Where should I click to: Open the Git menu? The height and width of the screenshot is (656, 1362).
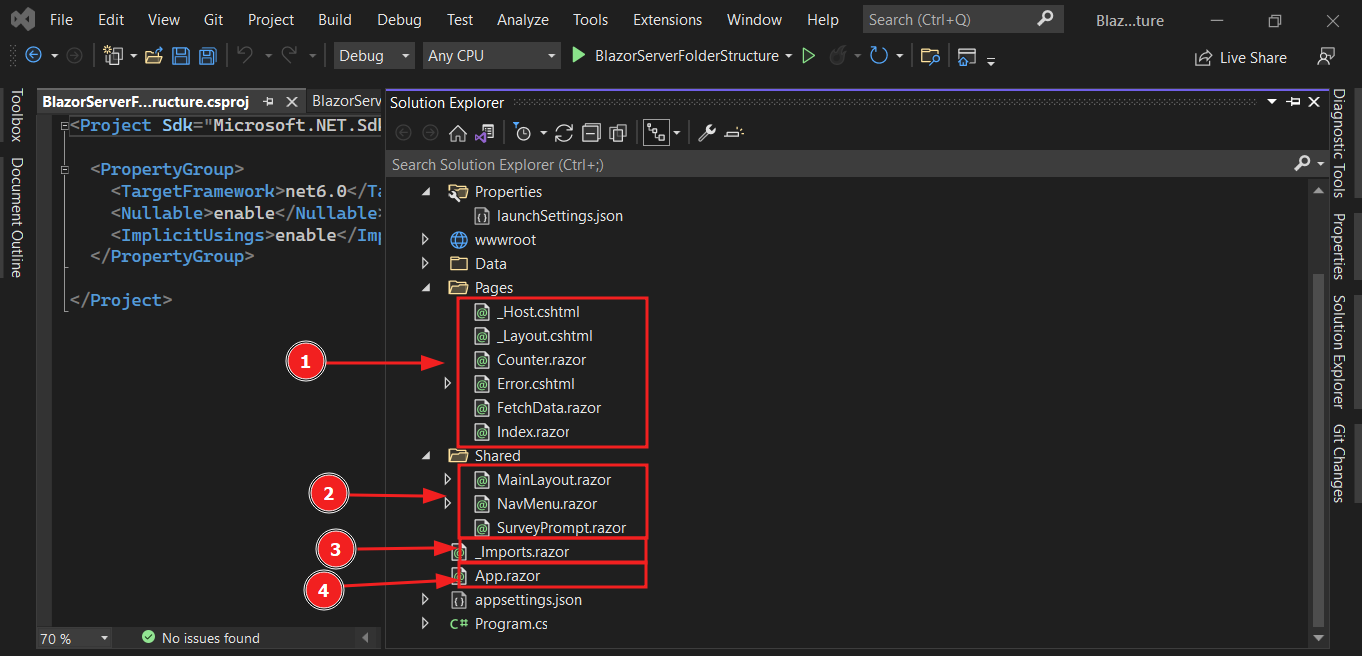coord(213,20)
